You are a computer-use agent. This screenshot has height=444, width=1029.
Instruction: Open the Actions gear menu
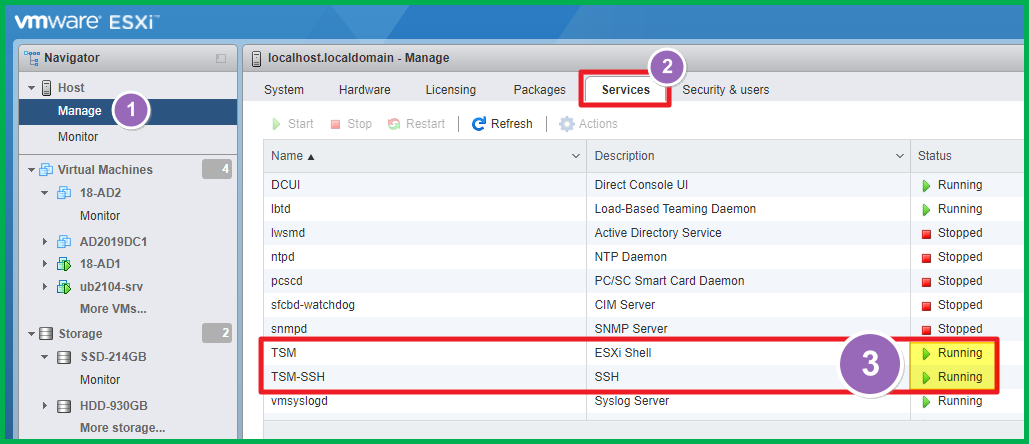pyautogui.click(x=588, y=124)
